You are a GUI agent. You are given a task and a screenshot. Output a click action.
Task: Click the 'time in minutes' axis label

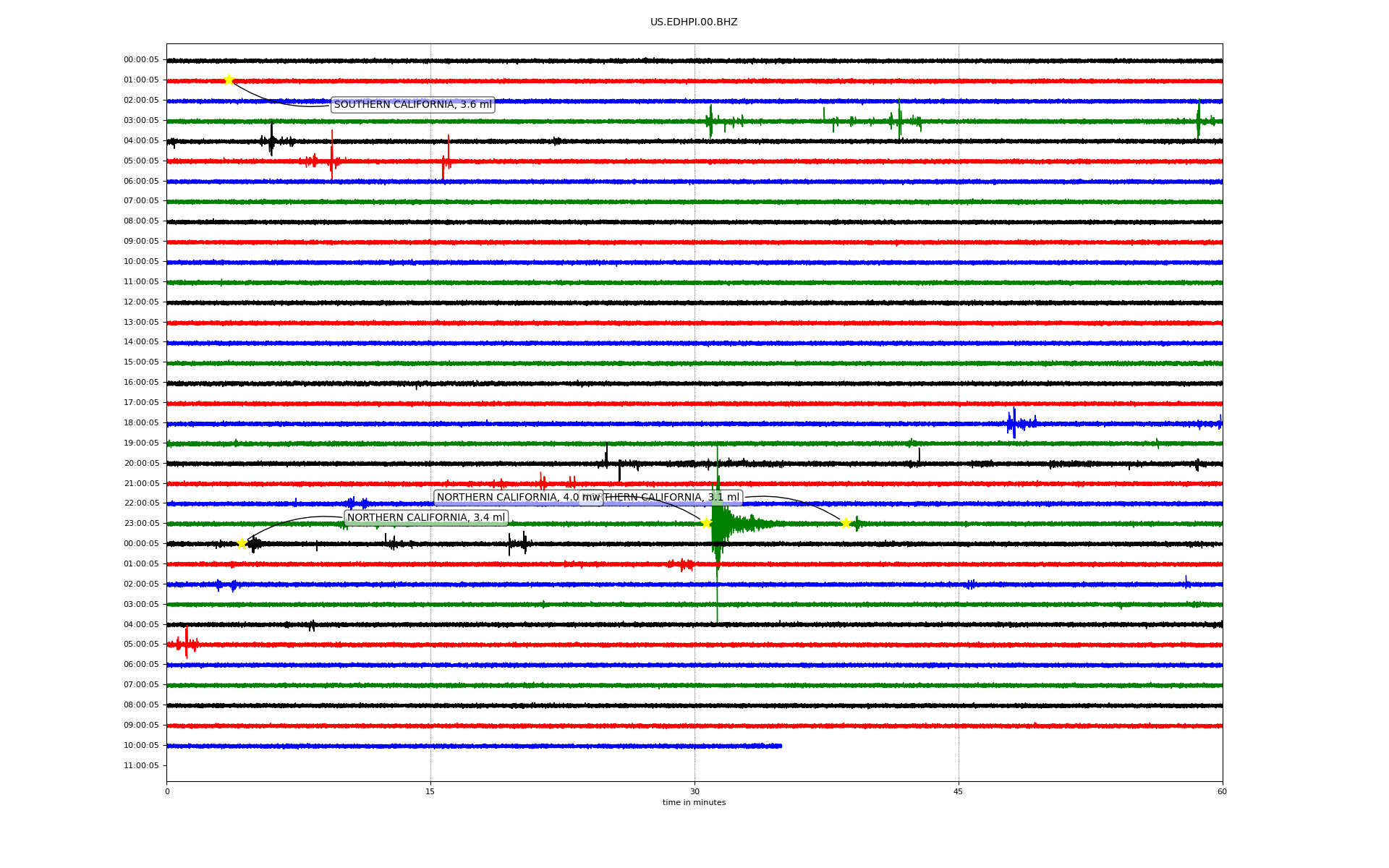click(x=694, y=802)
